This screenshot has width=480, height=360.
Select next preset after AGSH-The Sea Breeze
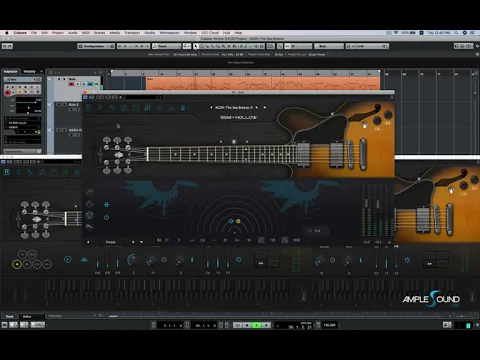[x=256, y=107]
